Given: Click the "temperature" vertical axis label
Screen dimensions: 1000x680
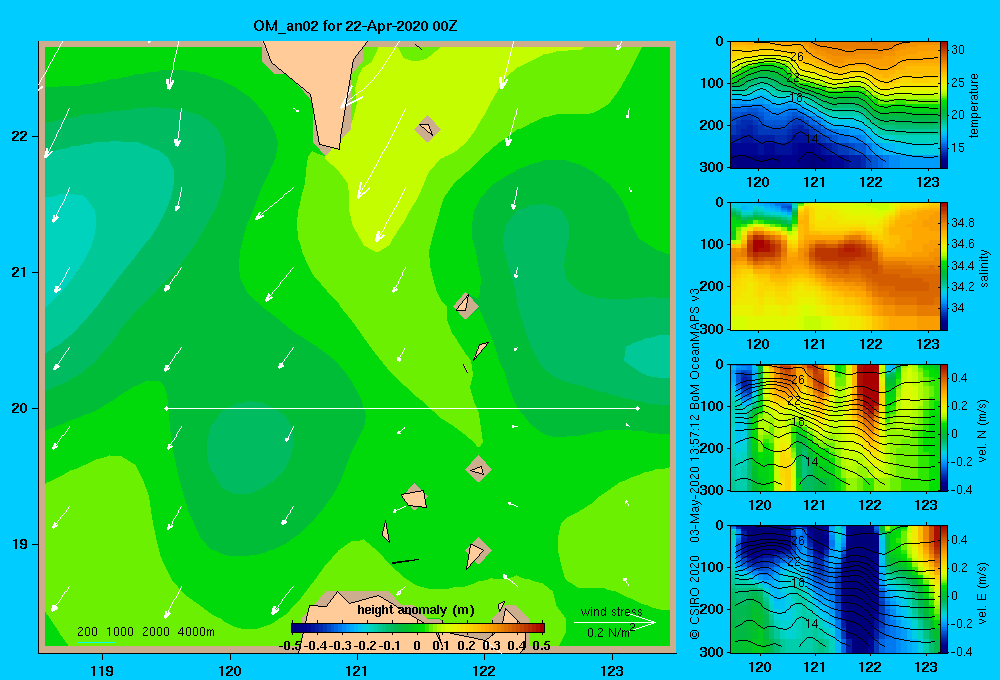Looking at the screenshot, I should [x=974, y=105].
